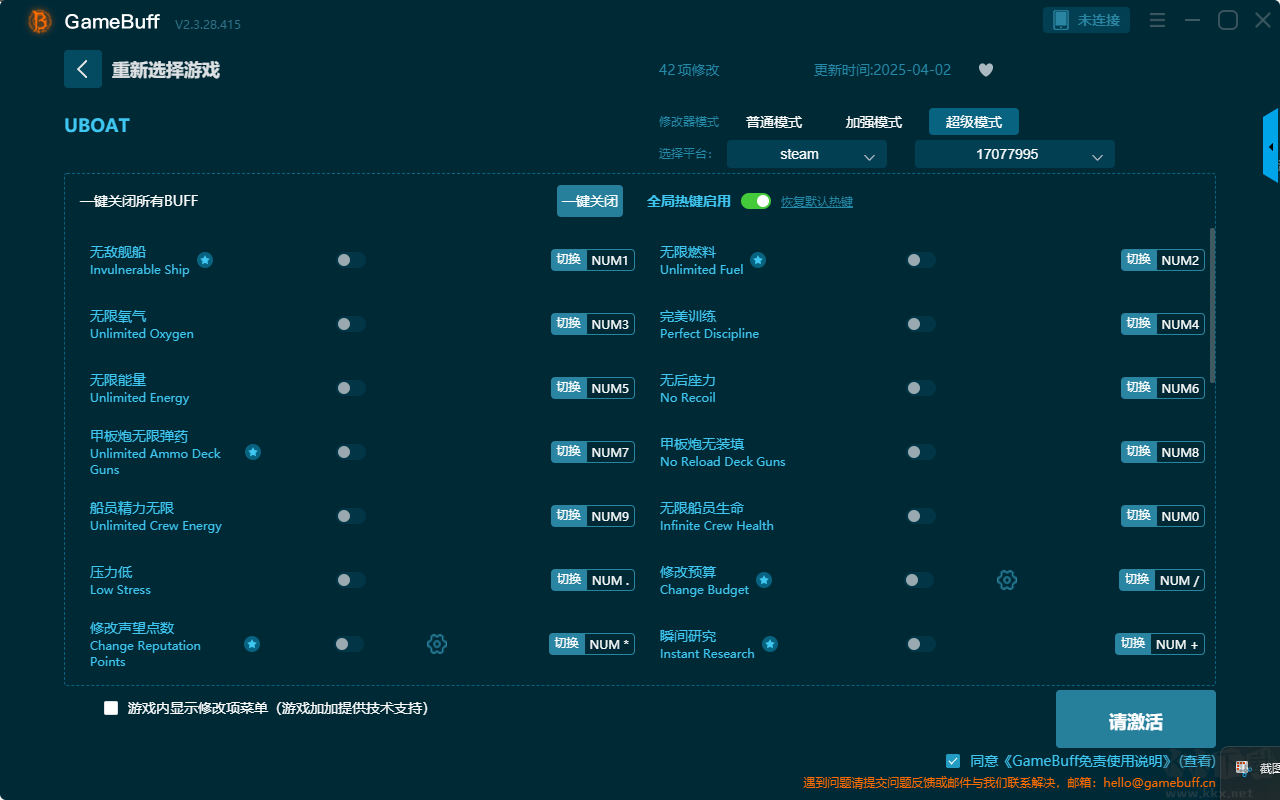Click the star beside Unlimited Ammo Deck Guns
Screen dimensions: 1280x800
[253, 452]
